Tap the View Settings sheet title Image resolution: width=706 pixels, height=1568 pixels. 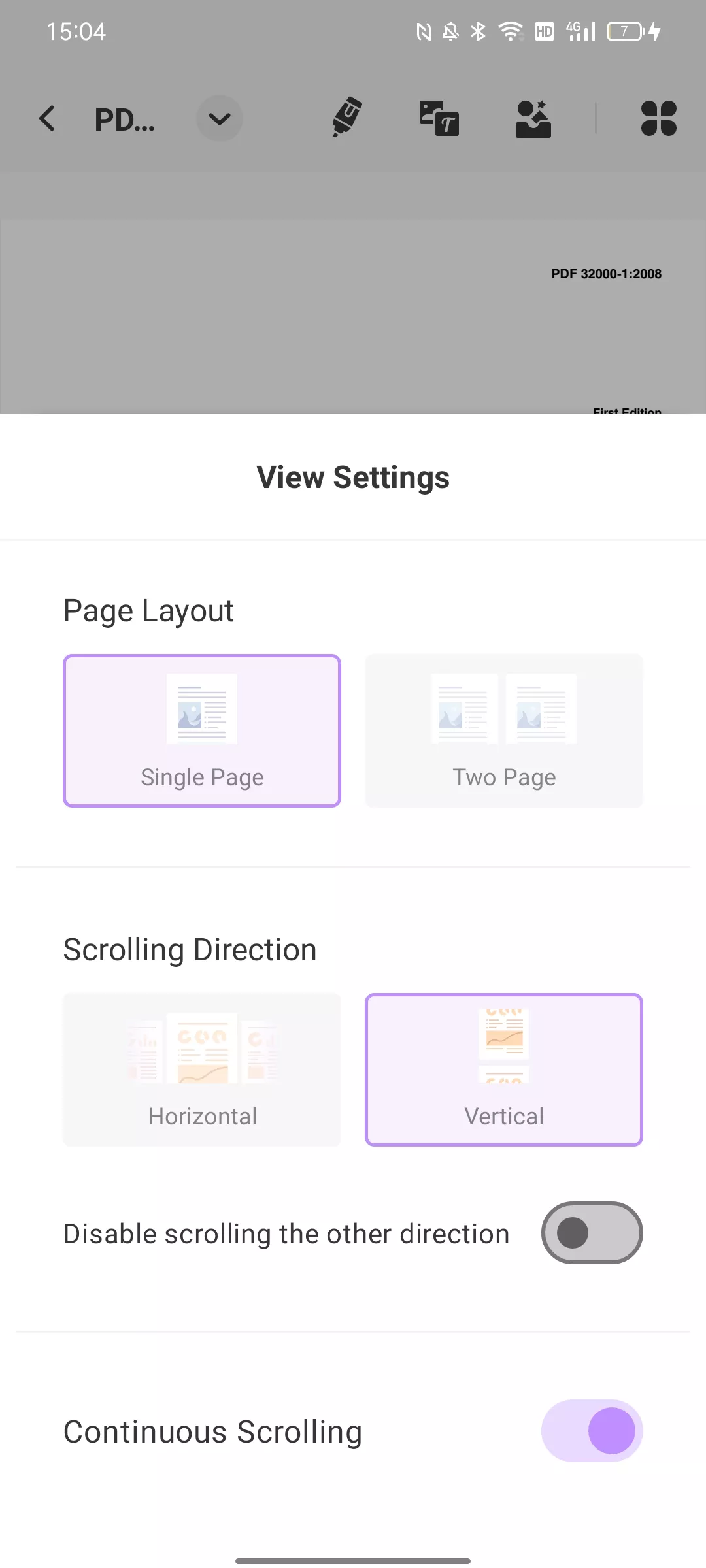pos(353,478)
